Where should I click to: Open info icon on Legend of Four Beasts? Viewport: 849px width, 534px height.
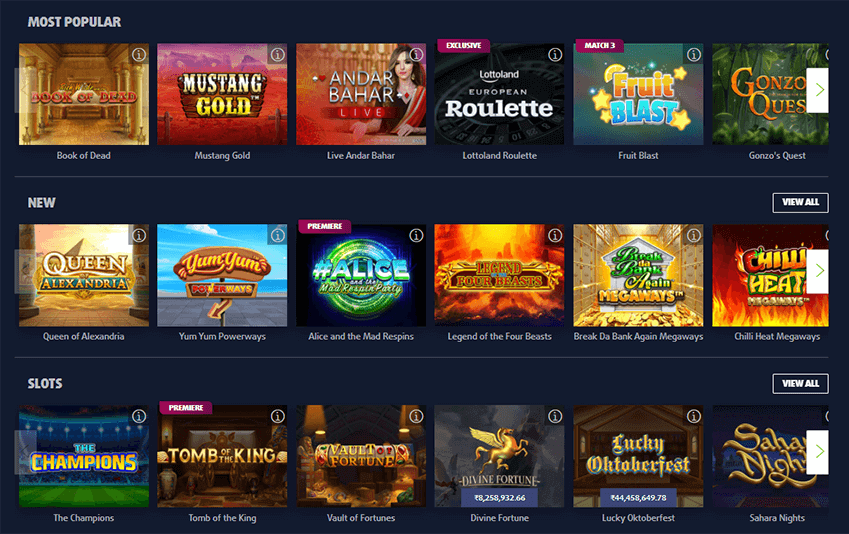[555, 236]
